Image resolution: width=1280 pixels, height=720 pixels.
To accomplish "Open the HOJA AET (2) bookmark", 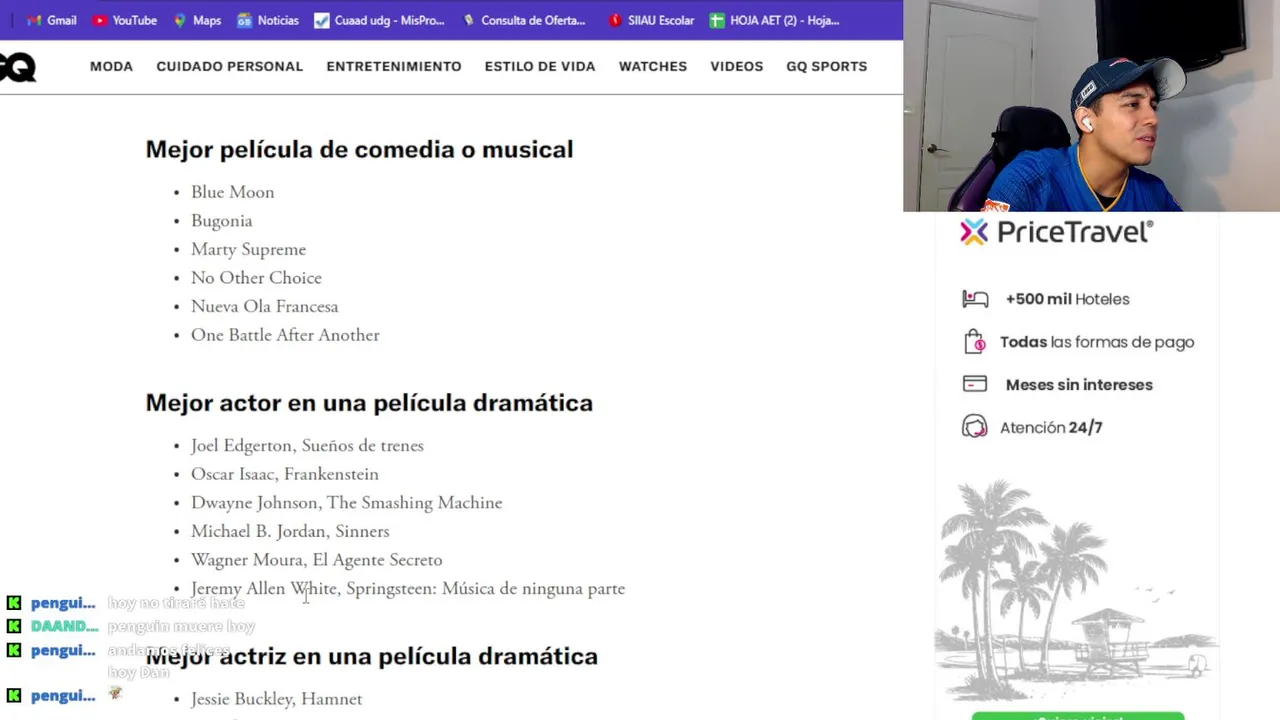I will coord(774,20).
